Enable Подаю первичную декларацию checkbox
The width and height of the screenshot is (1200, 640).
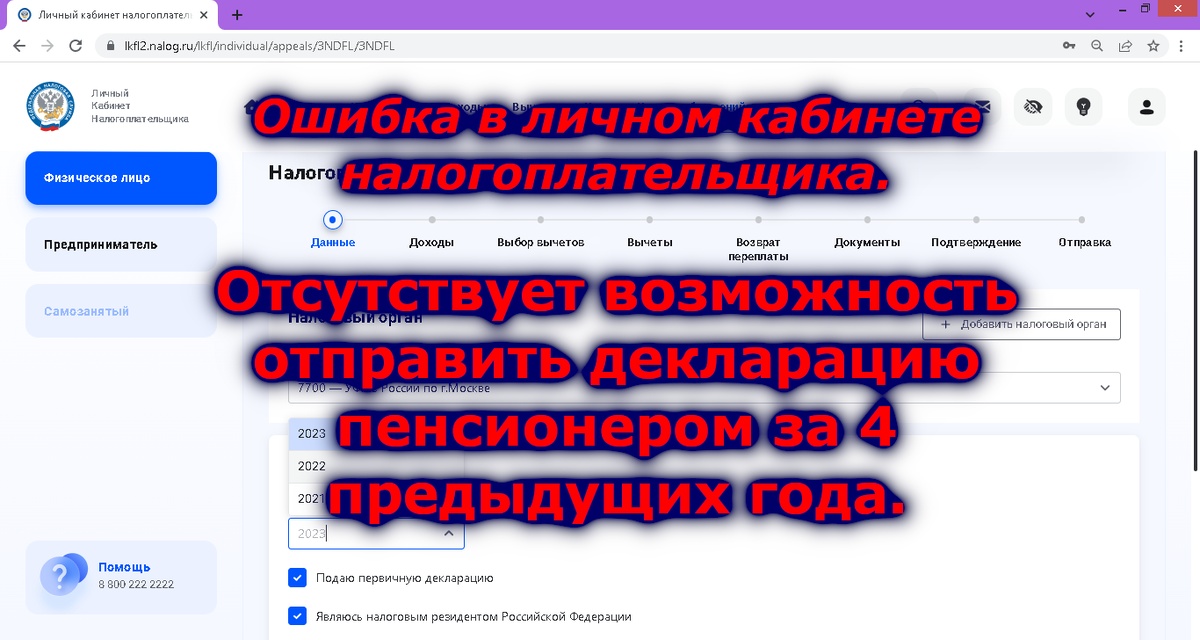pyautogui.click(x=297, y=577)
